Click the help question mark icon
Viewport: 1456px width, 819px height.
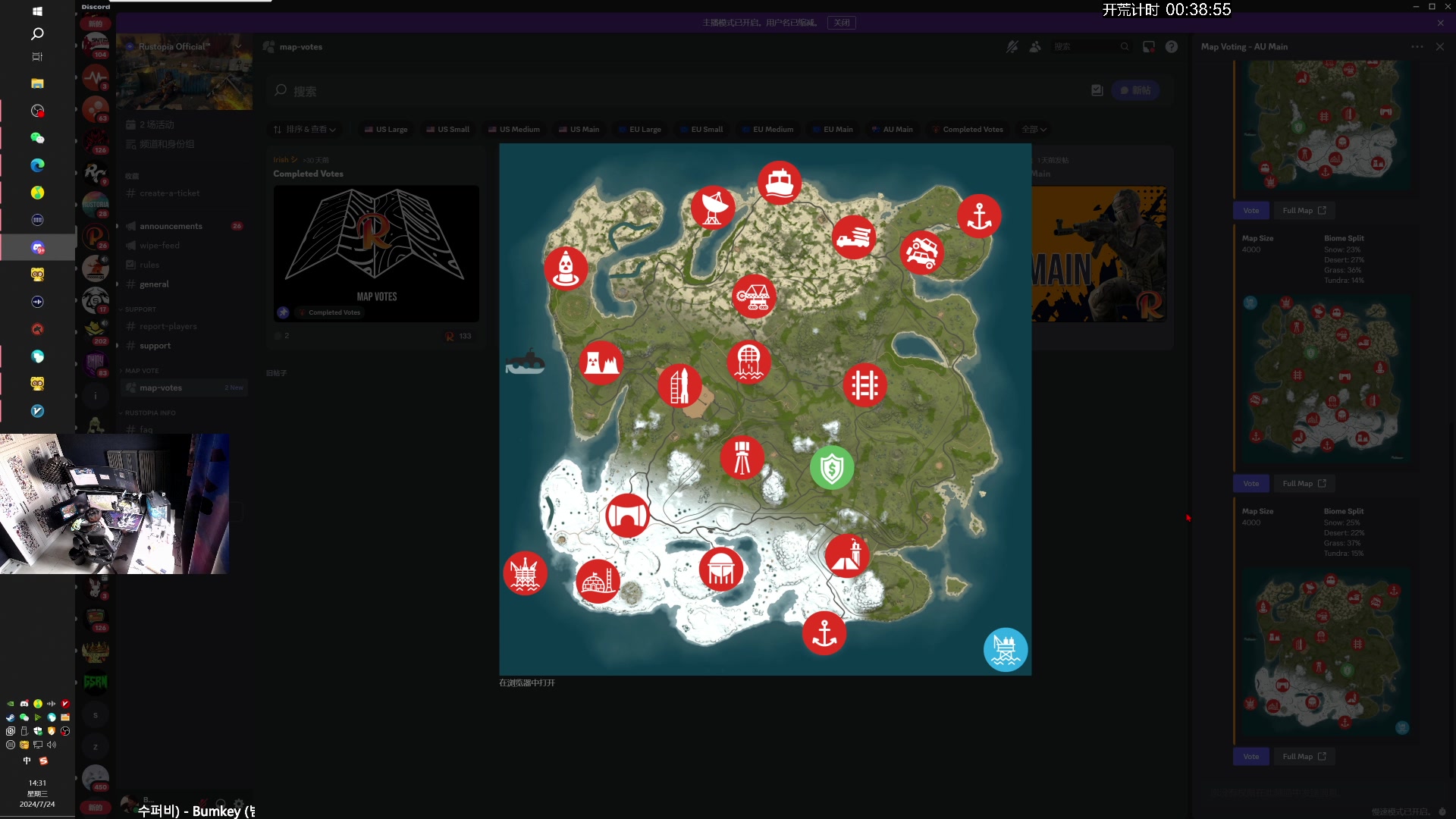(x=1172, y=47)
